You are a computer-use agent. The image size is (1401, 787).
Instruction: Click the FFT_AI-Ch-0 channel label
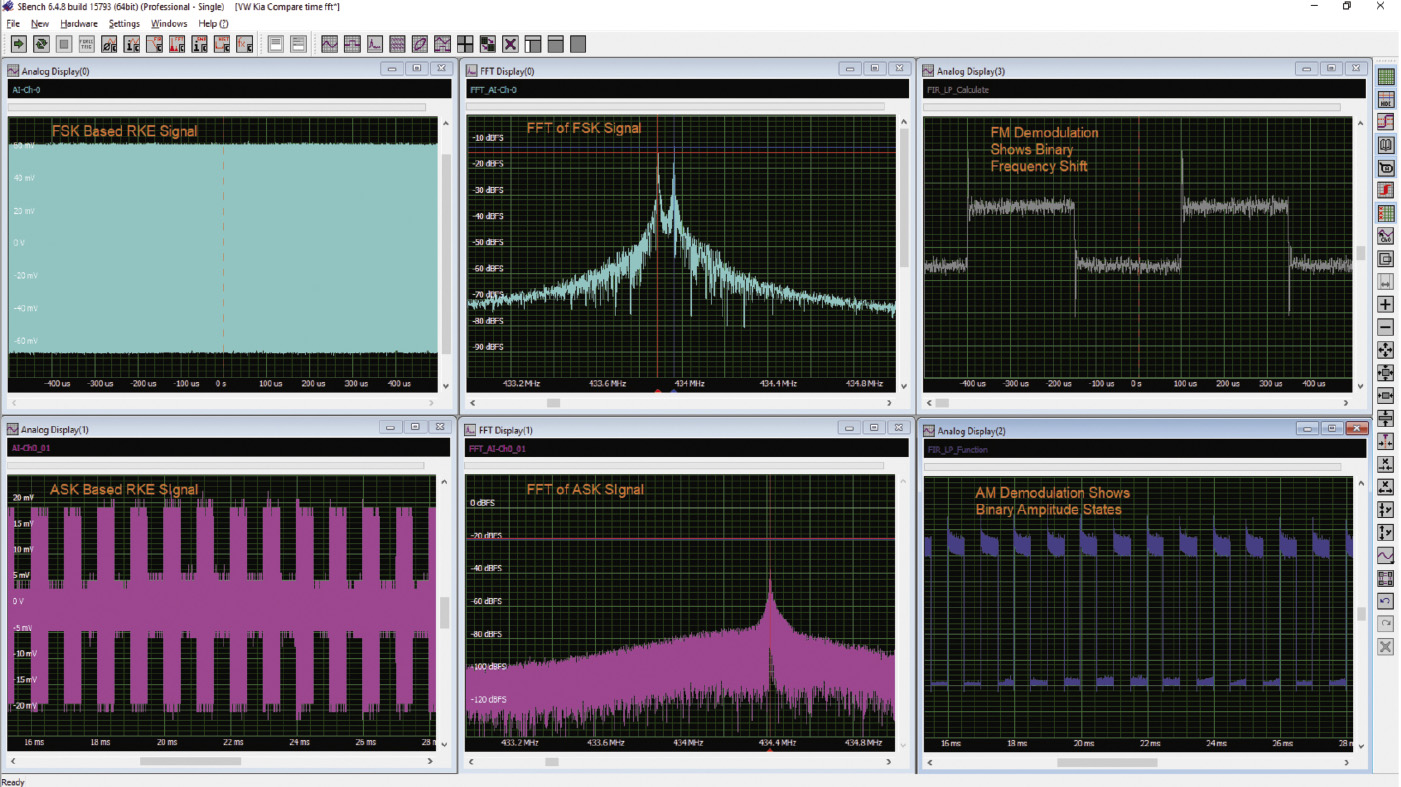click(x=493, y=90)
